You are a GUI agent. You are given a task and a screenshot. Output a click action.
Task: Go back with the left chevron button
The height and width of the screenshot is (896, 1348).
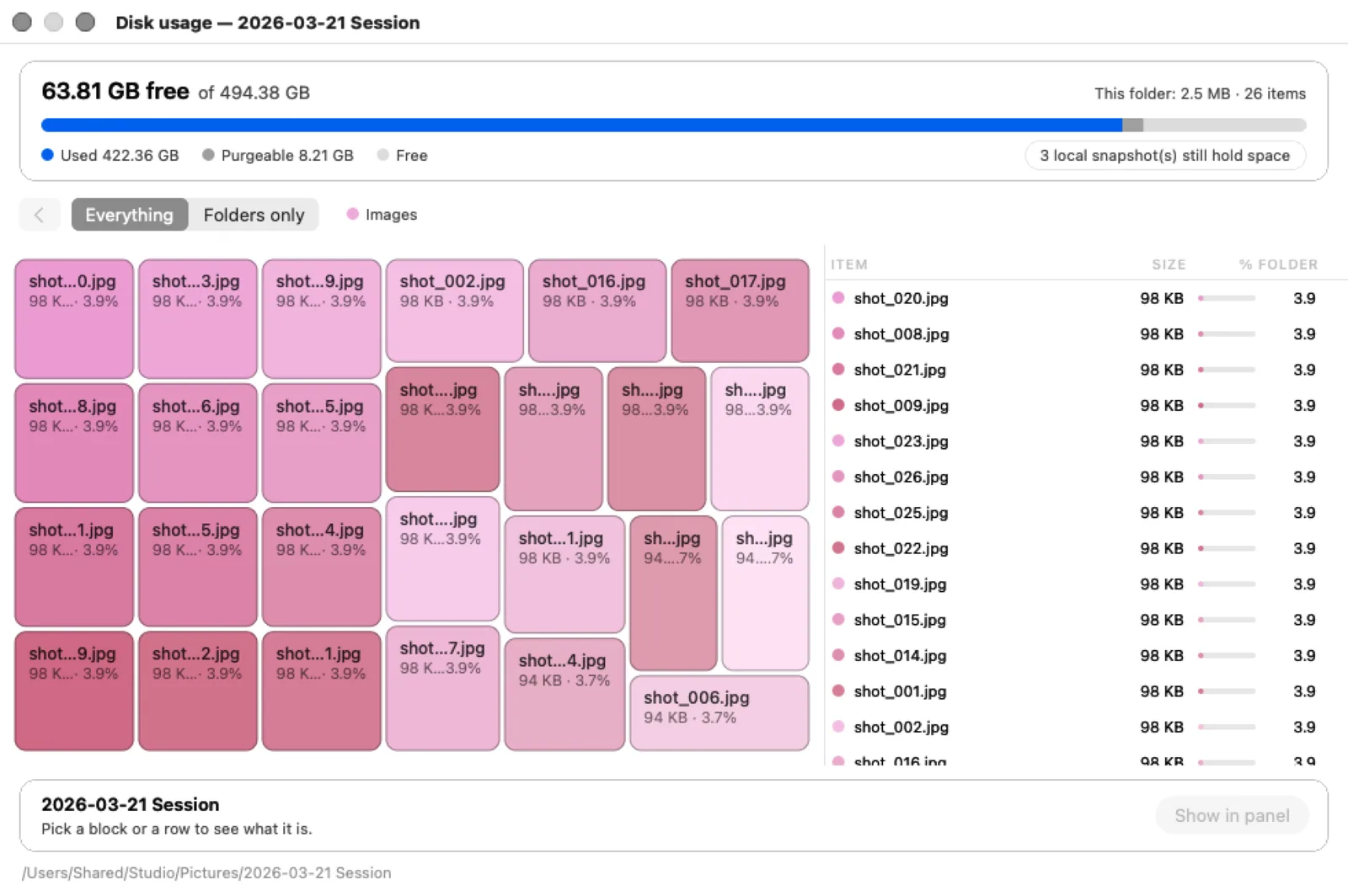40,215
